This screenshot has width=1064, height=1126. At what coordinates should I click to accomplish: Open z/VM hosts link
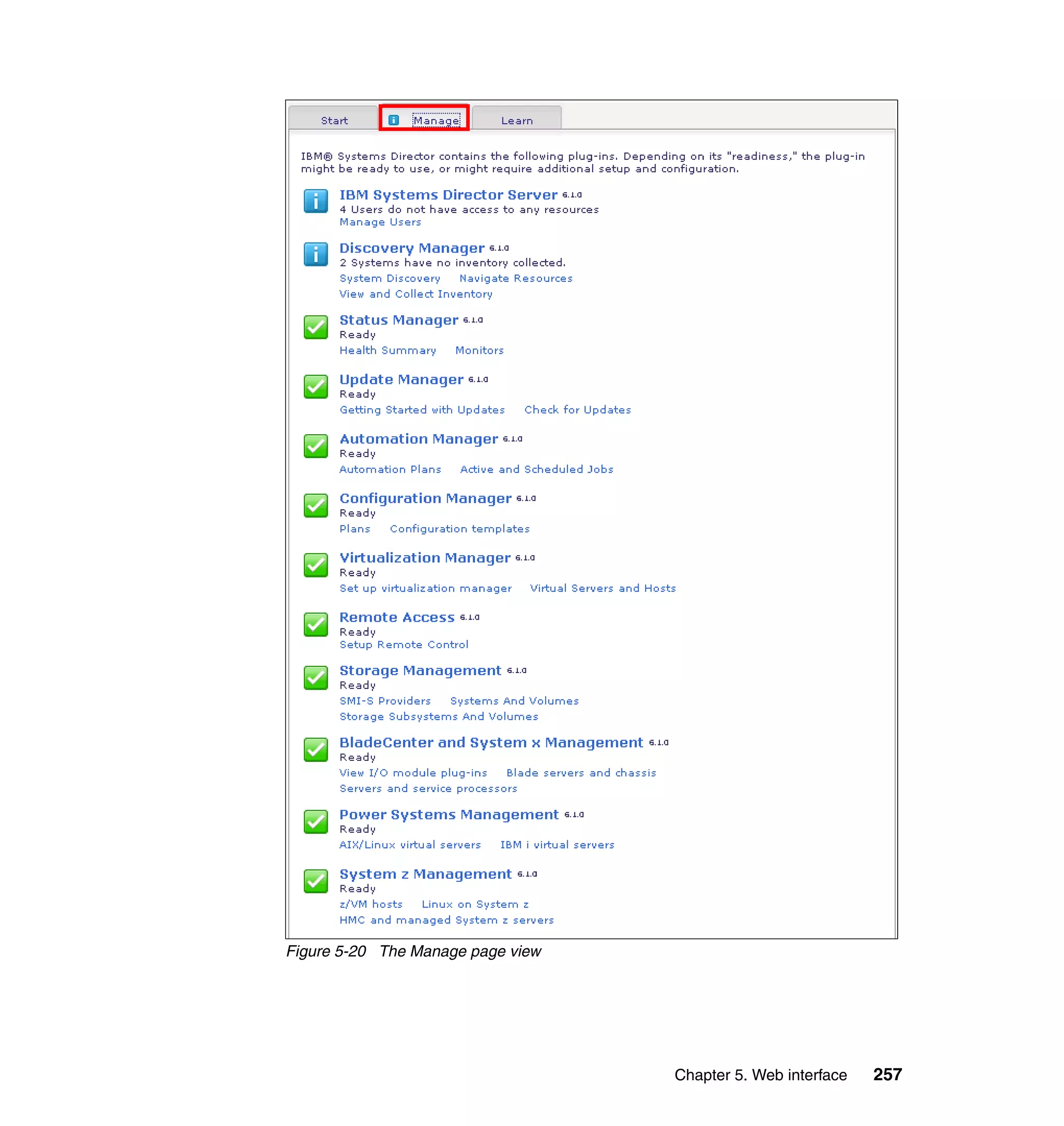pos(371,905)
